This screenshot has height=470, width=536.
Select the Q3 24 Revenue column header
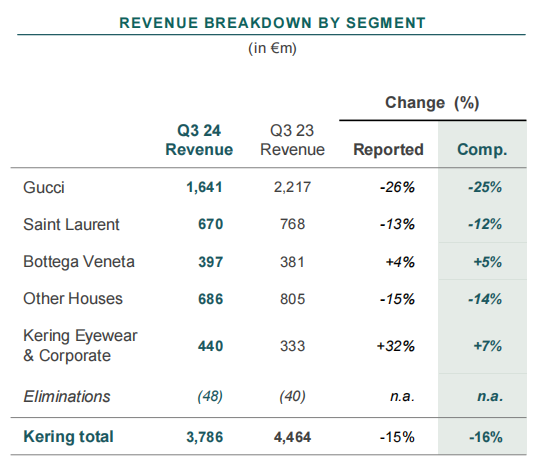point(199,140)
